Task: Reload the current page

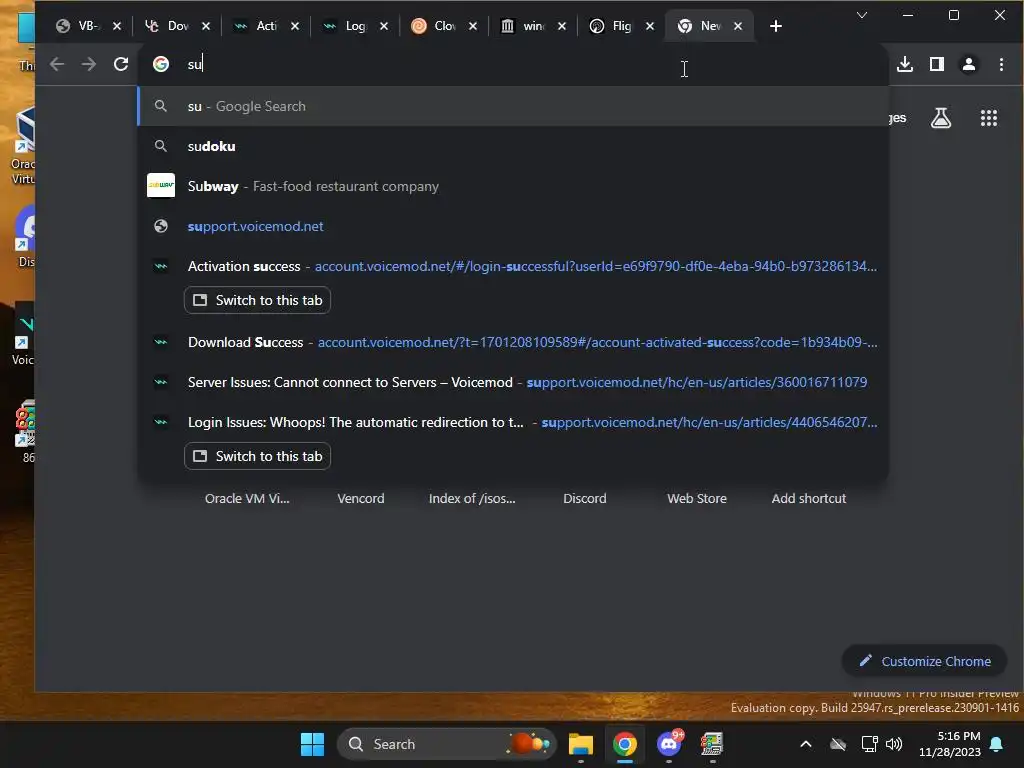Action: (x=121, y=64)
